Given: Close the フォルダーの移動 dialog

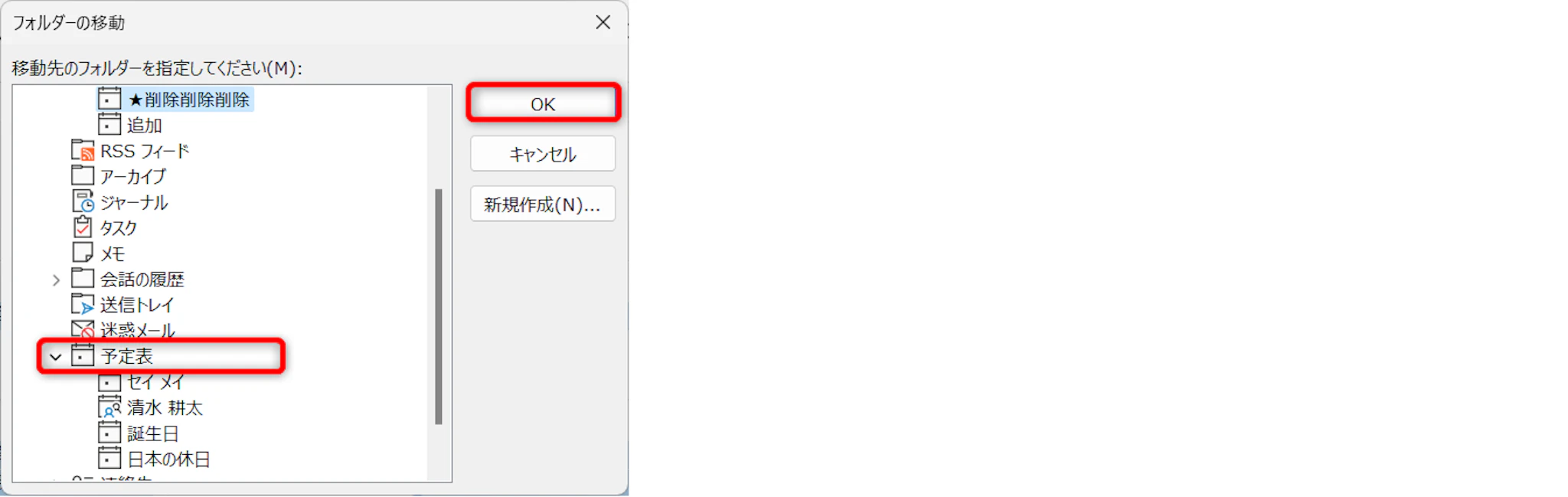Looking at the screenshot, I should click(603, 22).
